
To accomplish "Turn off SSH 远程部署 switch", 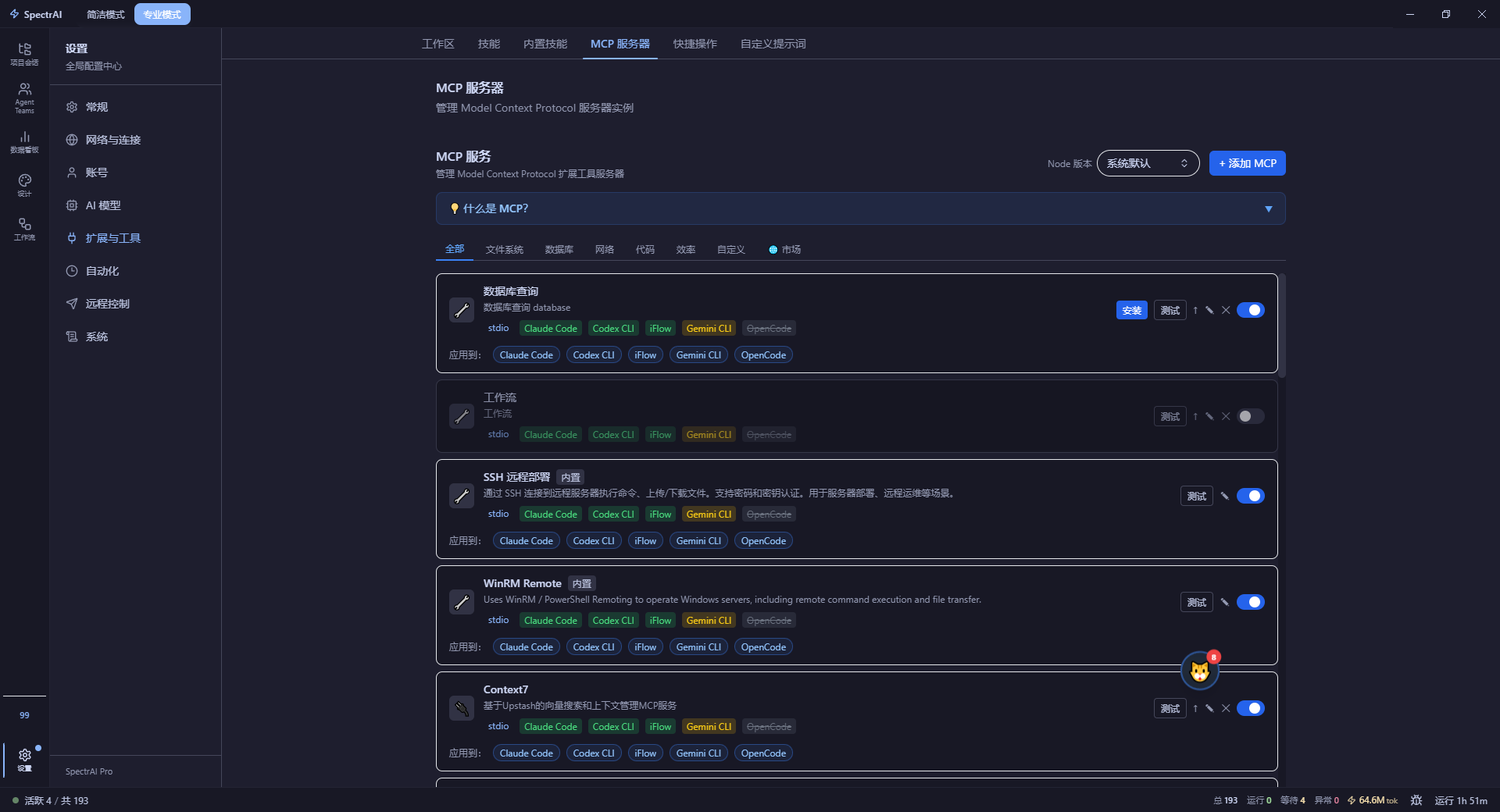I will coord(1251,496).
